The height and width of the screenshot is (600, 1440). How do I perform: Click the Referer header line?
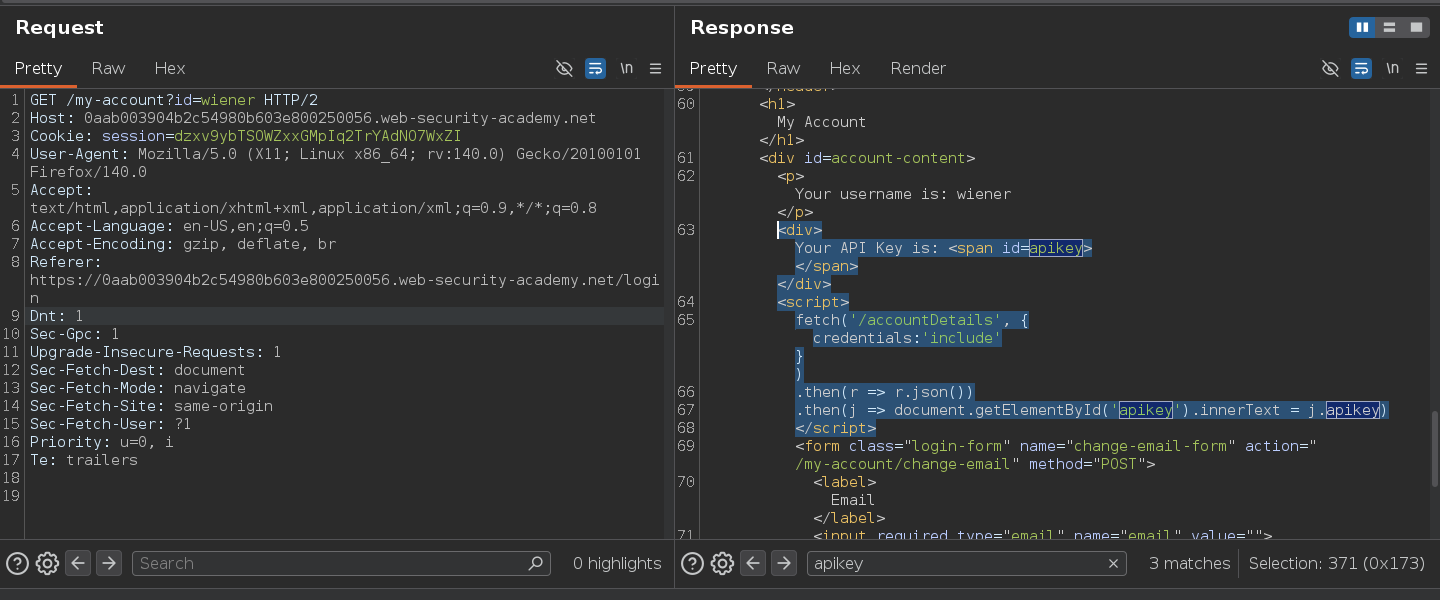(x=344, y=280)
